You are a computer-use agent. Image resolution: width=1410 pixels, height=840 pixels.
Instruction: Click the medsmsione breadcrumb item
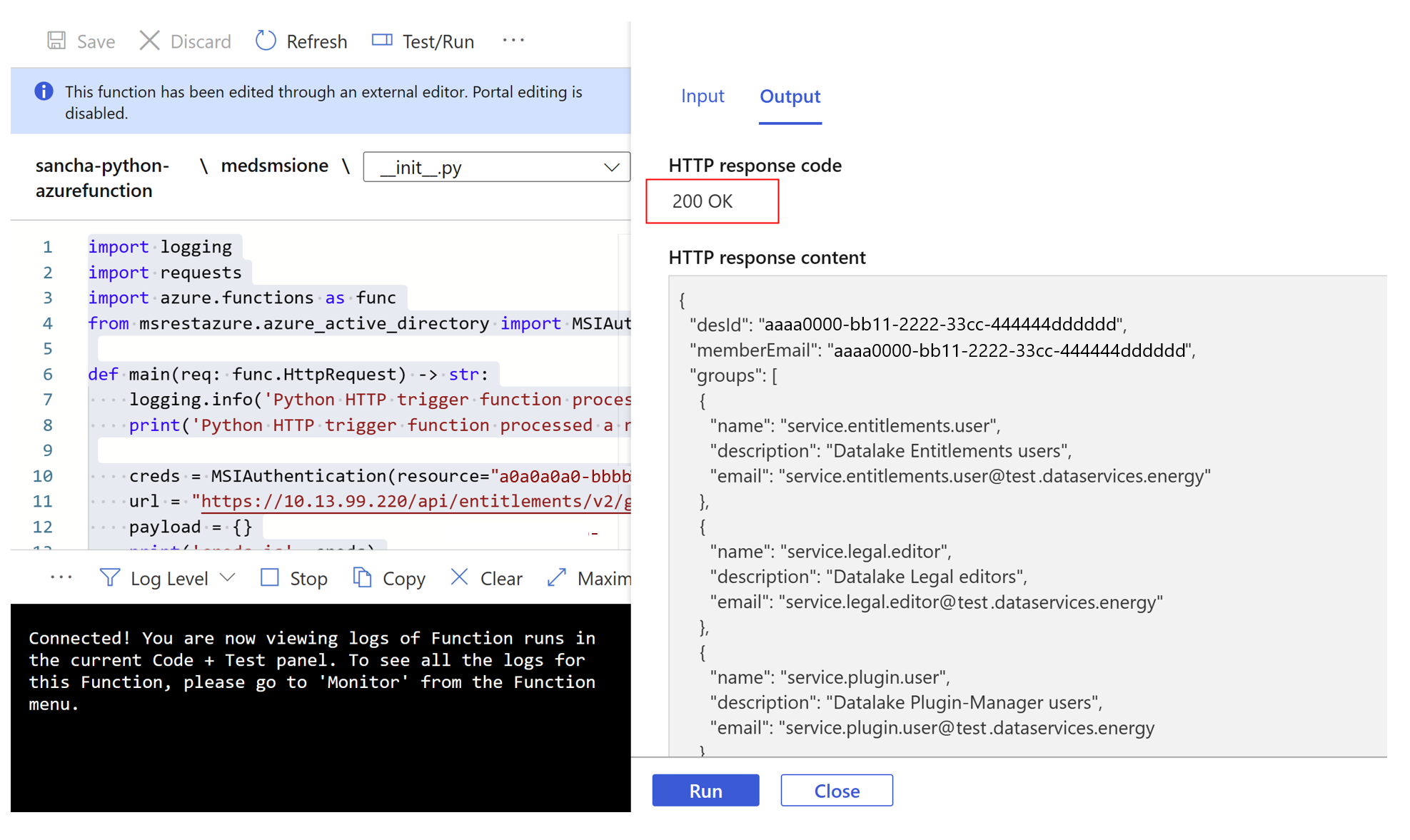click(x=275, y=166)
